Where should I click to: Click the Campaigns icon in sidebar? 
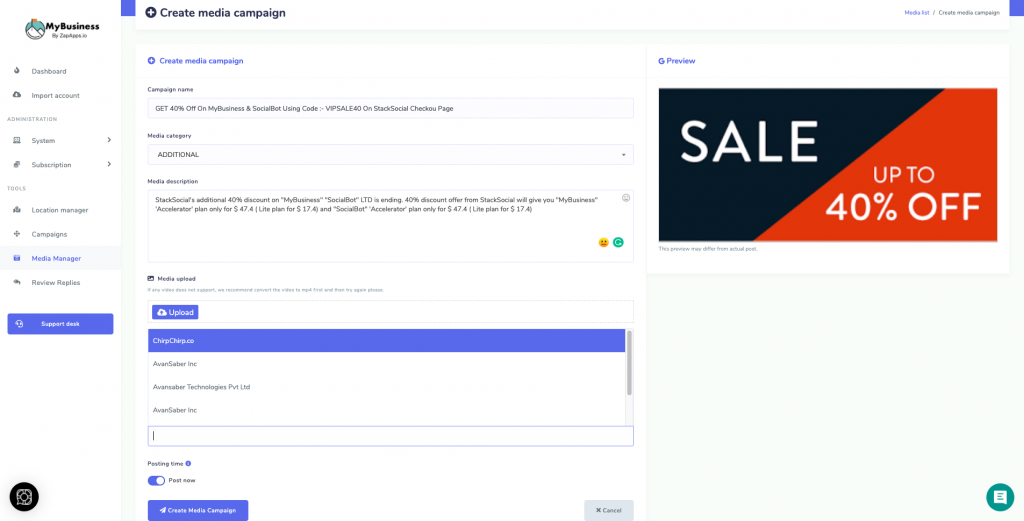pos(17,234)
